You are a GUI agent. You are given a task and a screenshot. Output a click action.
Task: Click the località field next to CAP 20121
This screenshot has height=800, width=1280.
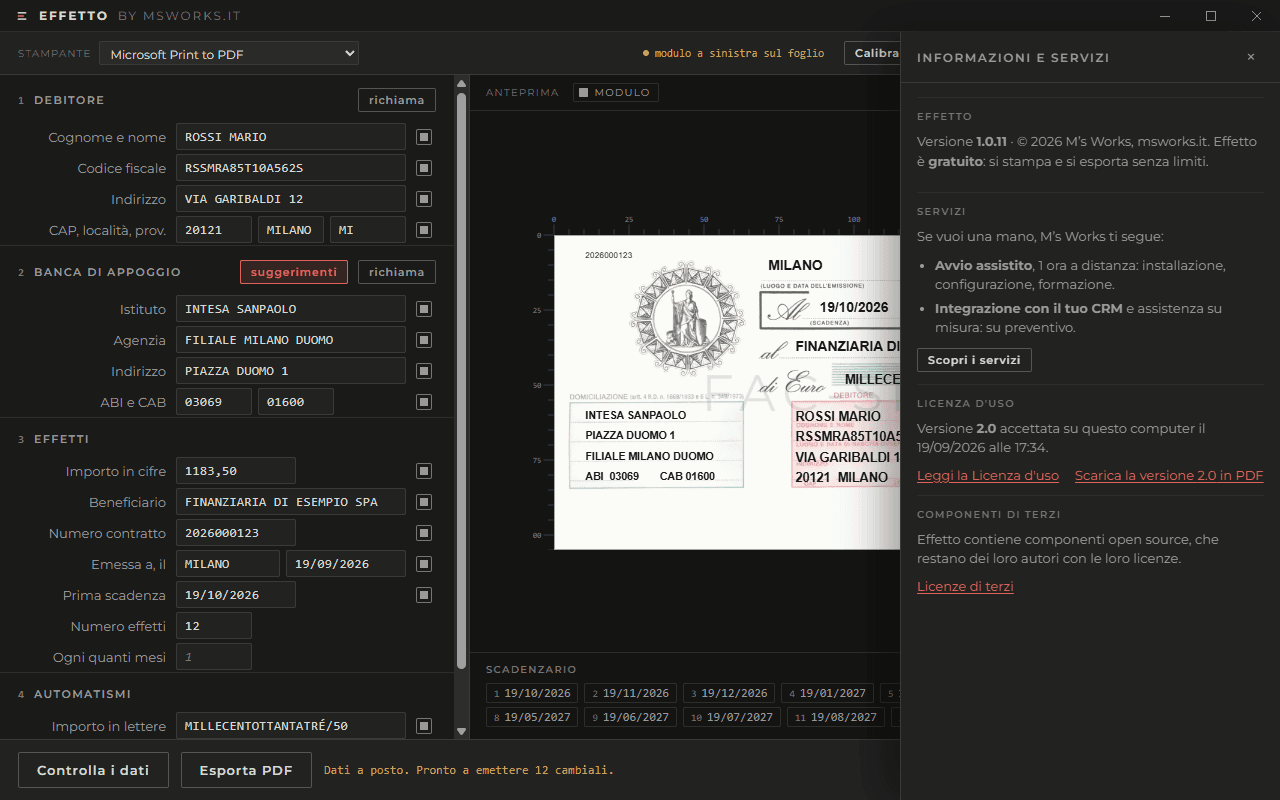(291, 230)
